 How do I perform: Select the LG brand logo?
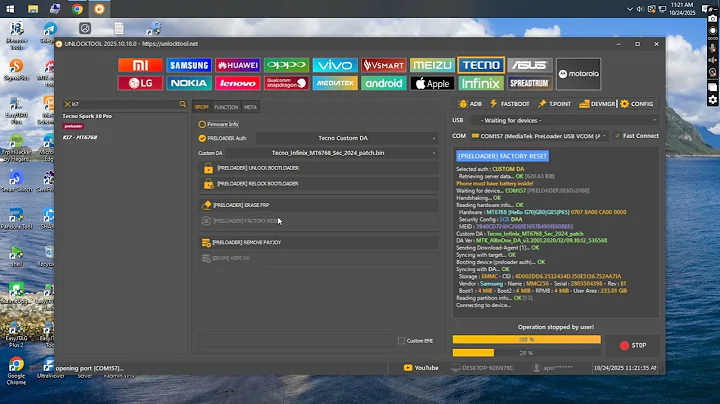point(140,83)
